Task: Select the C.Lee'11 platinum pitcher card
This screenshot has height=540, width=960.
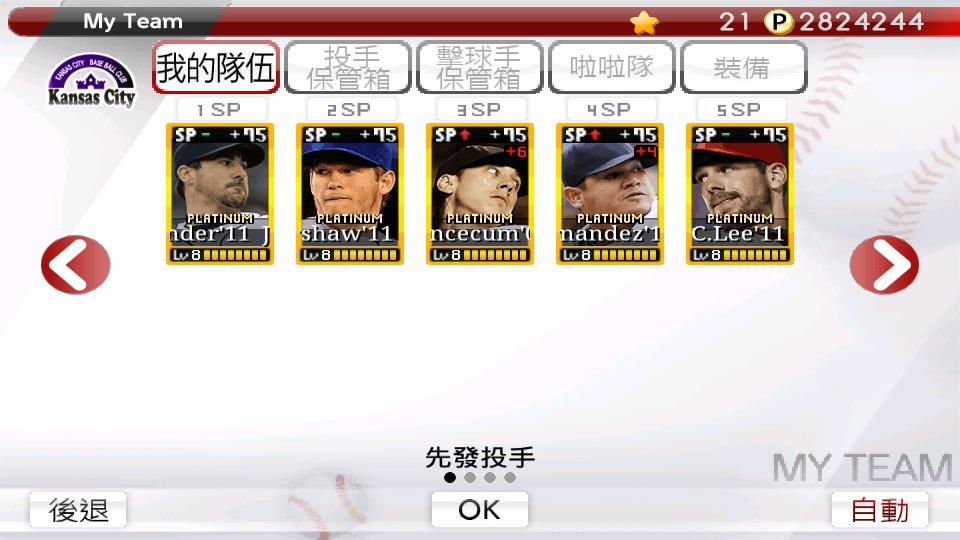Action: coord(740,194)
